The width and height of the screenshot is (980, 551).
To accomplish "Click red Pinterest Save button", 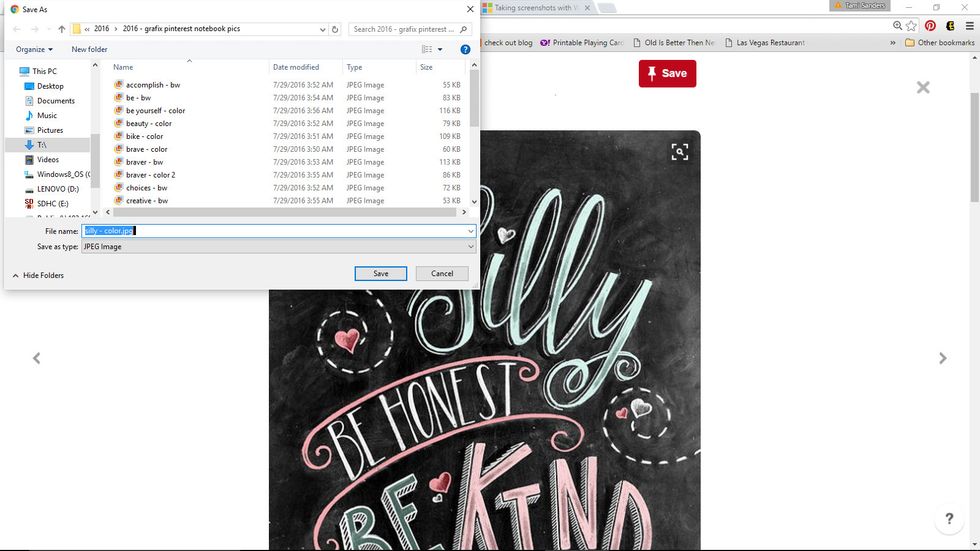I will pyautogui.click(x=667, y=74).
